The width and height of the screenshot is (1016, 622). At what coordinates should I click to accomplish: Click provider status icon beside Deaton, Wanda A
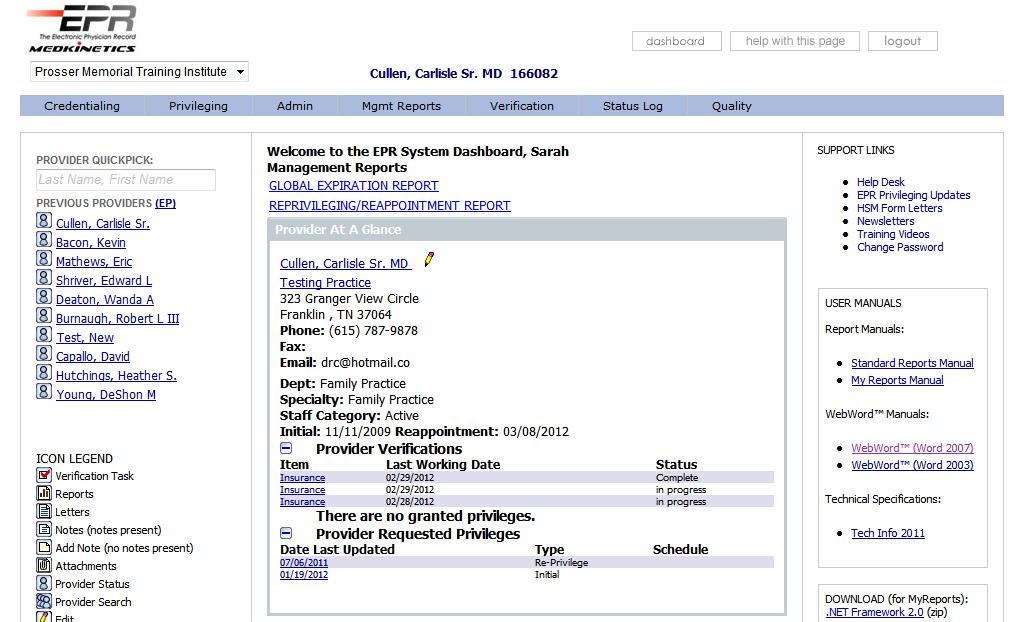[x=43, y=297]
